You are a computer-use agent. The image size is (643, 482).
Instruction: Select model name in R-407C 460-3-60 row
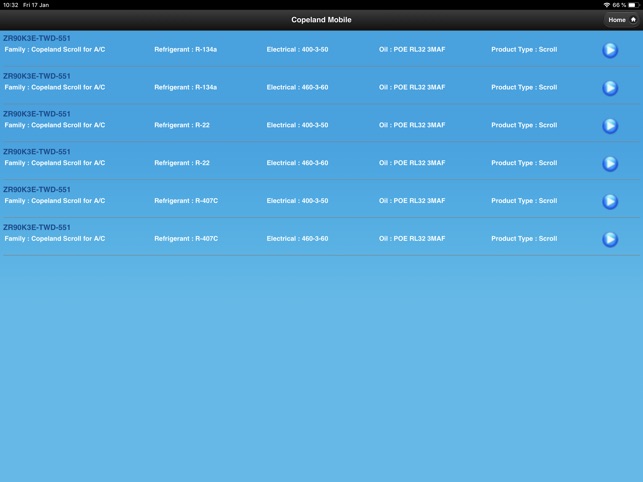click(37, 227)
